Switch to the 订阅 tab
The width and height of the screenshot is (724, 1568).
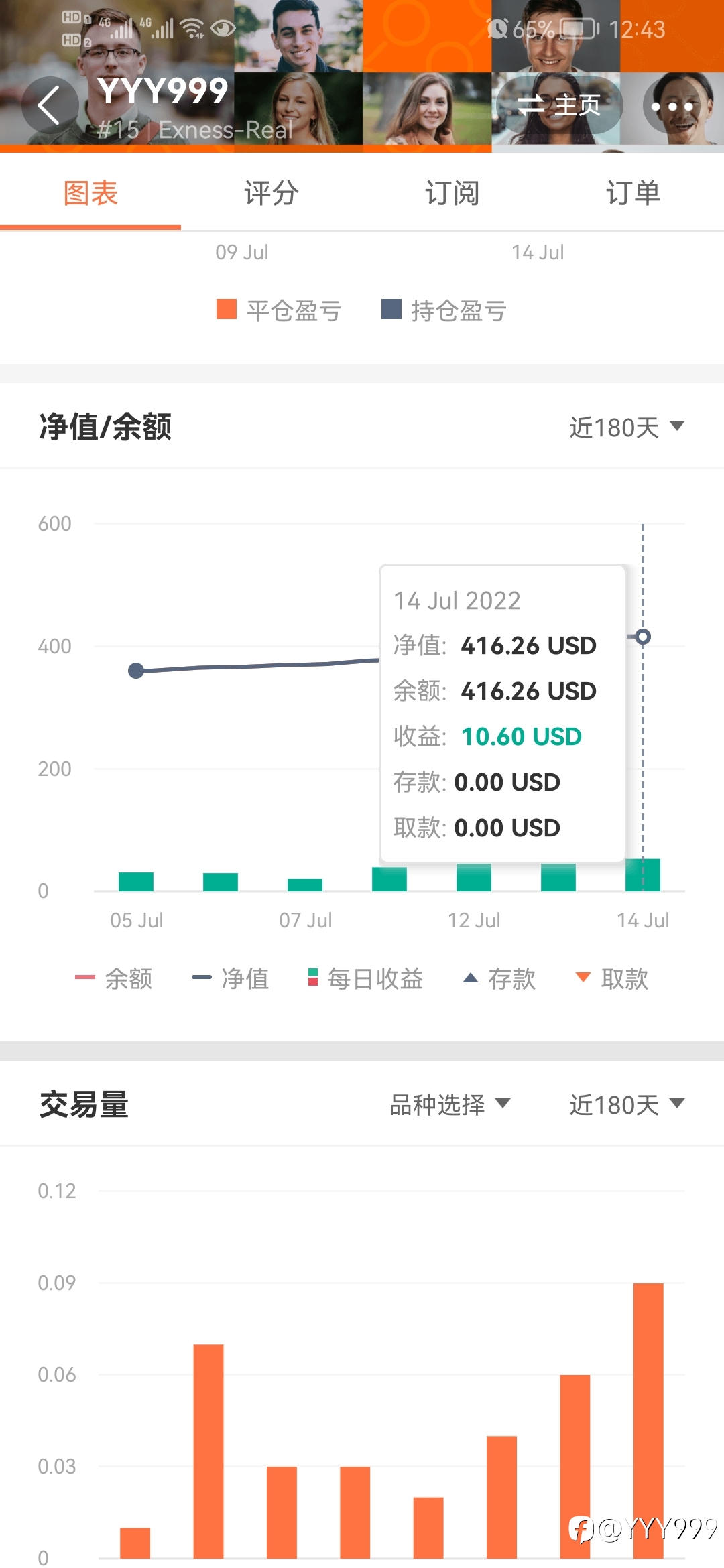452,193
